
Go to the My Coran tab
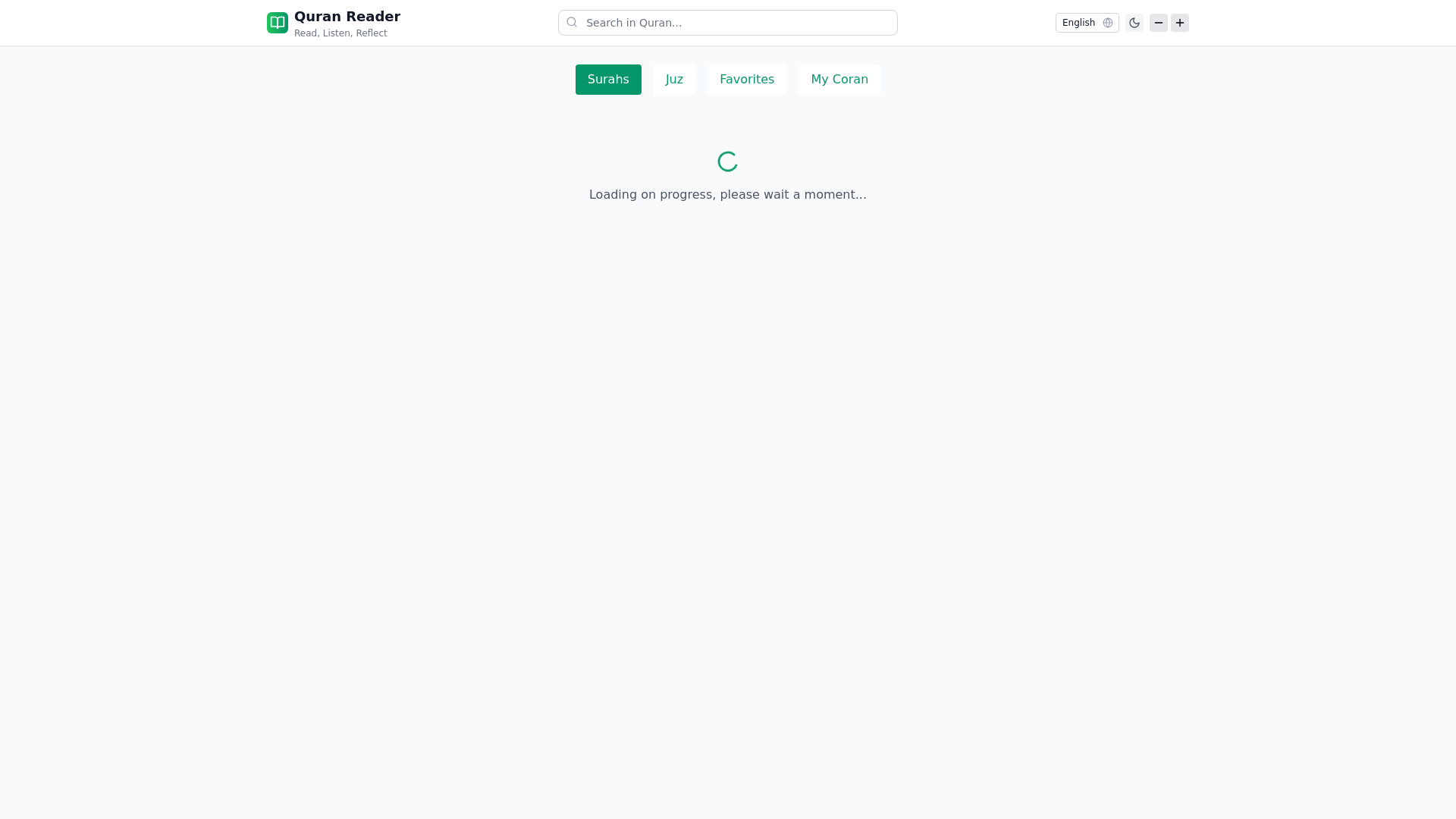(839, 80)
